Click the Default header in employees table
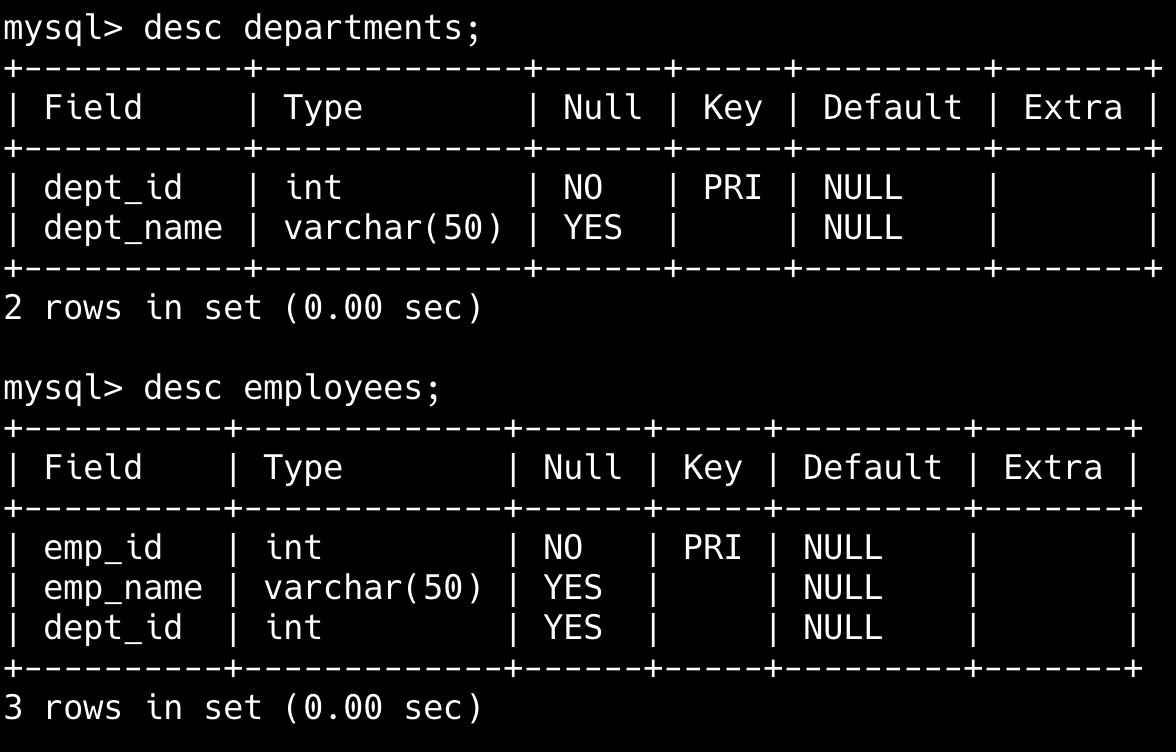 [872, 468]
